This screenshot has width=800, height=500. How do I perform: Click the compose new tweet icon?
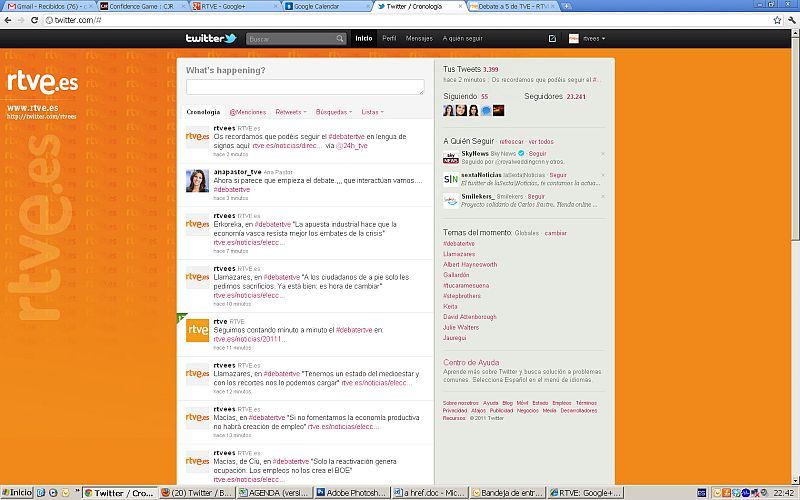pos(553,39)
